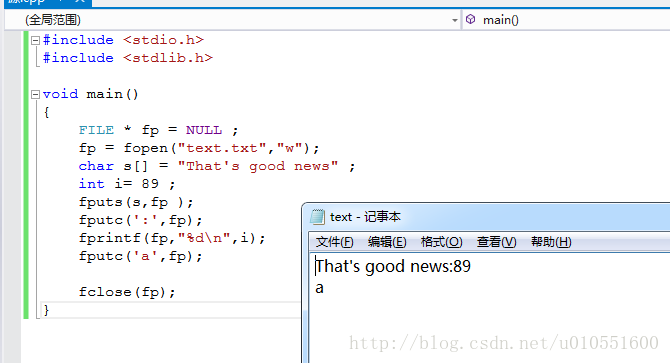Click the 'text - 记事本' title bar

click(x=487, y=217)
